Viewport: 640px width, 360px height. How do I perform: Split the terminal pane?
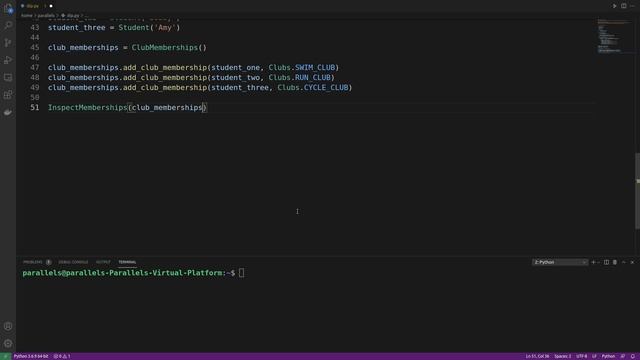[x=606, y=262]
